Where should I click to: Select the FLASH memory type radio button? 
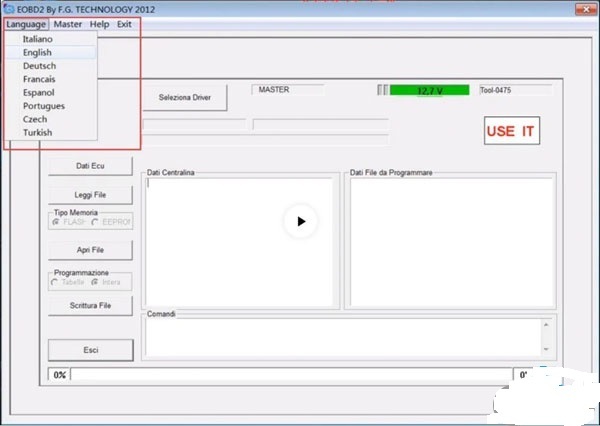point(56,222)
